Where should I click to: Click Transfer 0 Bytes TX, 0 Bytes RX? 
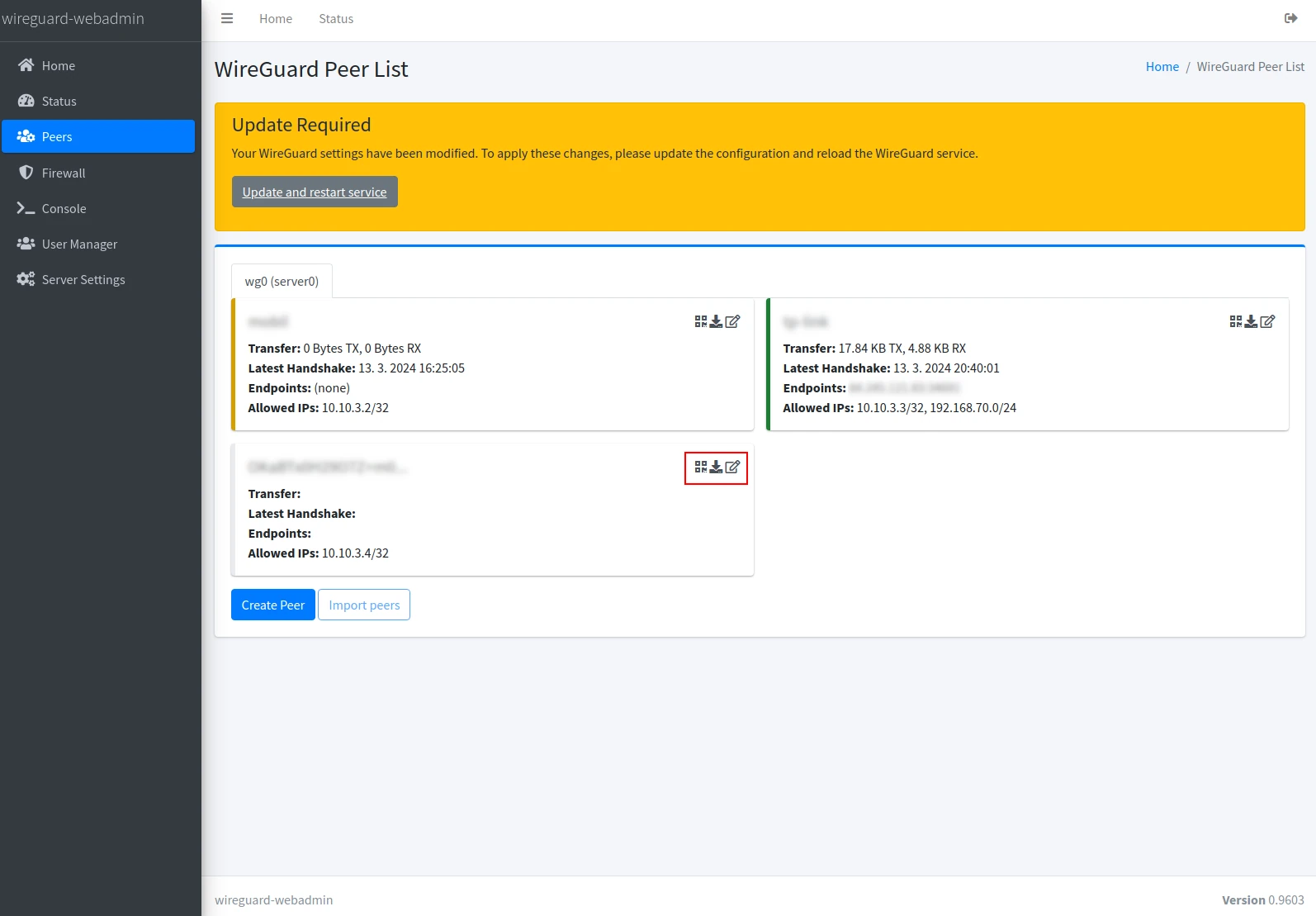tap(334, 349)
